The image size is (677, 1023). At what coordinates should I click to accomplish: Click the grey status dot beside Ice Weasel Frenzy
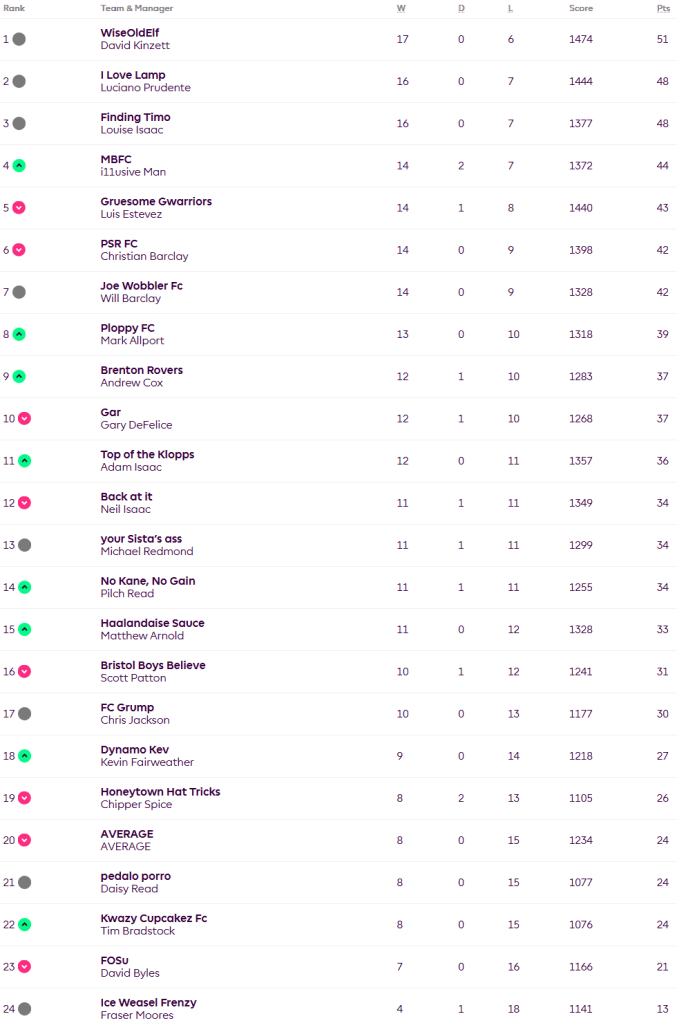click(24, 1009)
